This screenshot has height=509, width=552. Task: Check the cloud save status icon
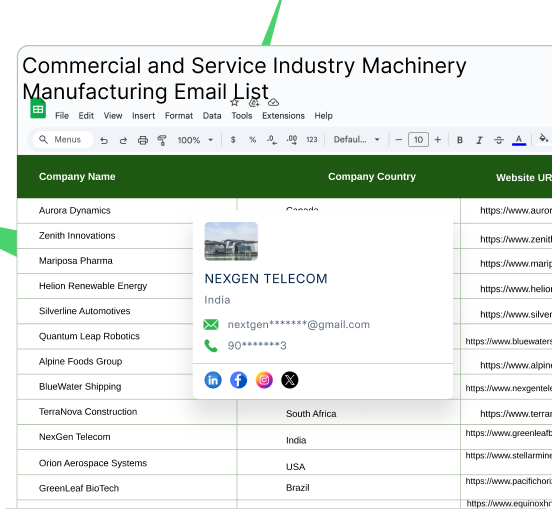click(274, 102)
